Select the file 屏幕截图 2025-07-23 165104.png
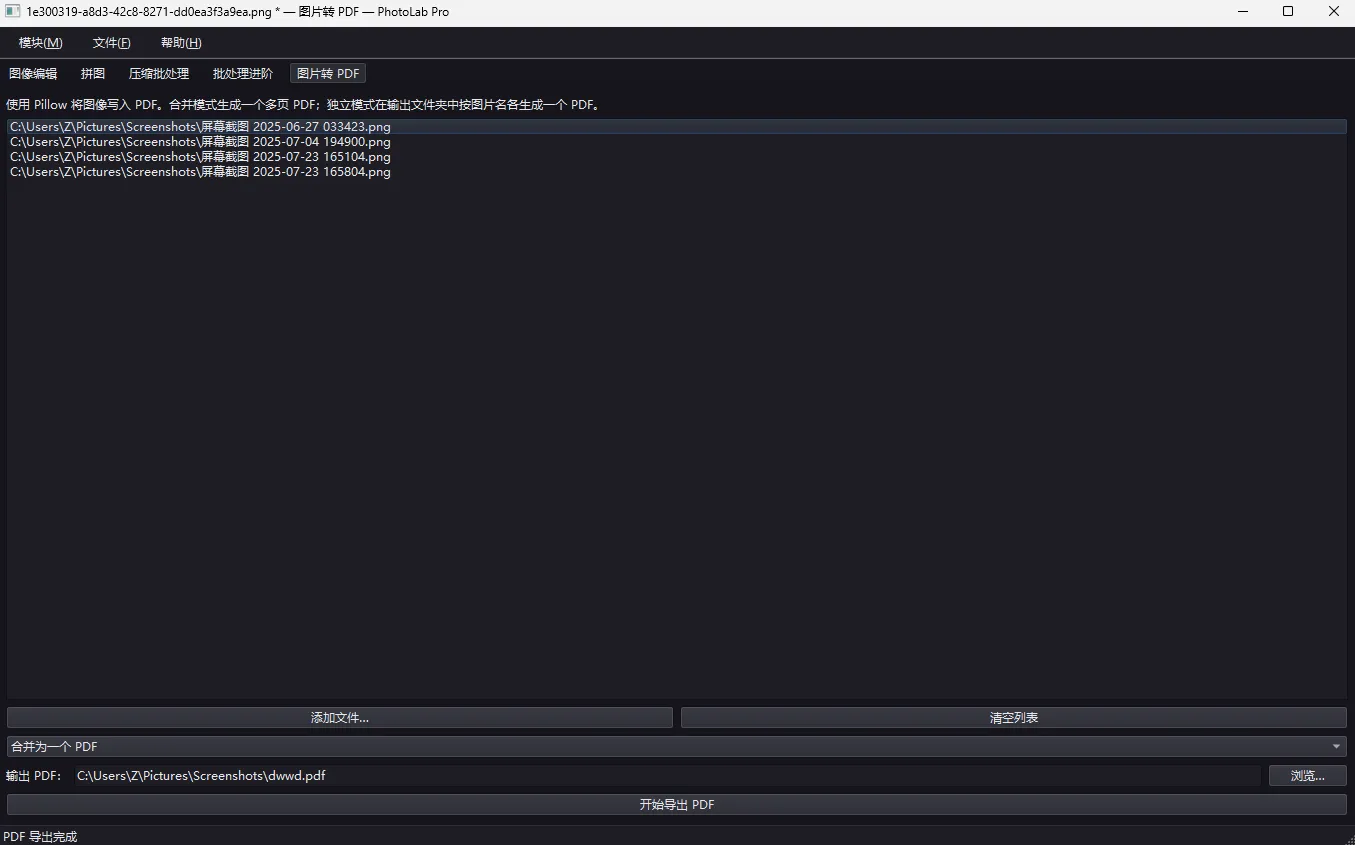 677,157
